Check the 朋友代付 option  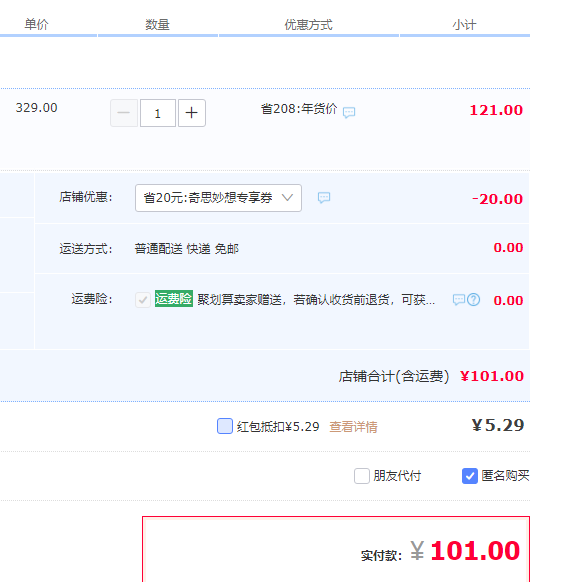tap(362, 476)
